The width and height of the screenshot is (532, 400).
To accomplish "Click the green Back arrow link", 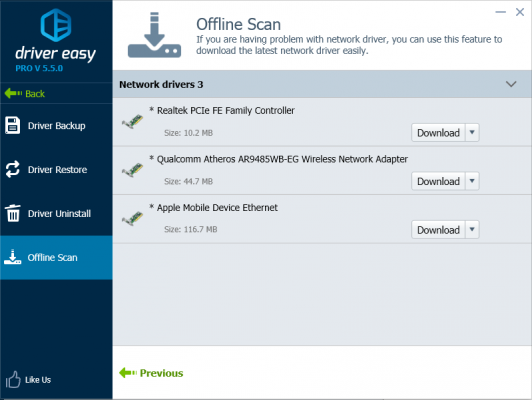I will click(25, 93).
